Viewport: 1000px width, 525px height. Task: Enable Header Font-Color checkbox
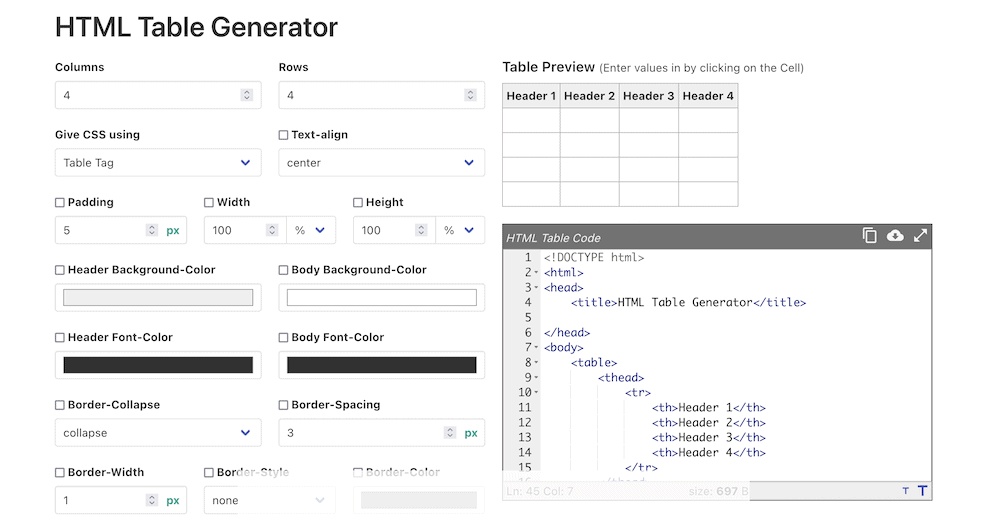[x=60, y=338]
